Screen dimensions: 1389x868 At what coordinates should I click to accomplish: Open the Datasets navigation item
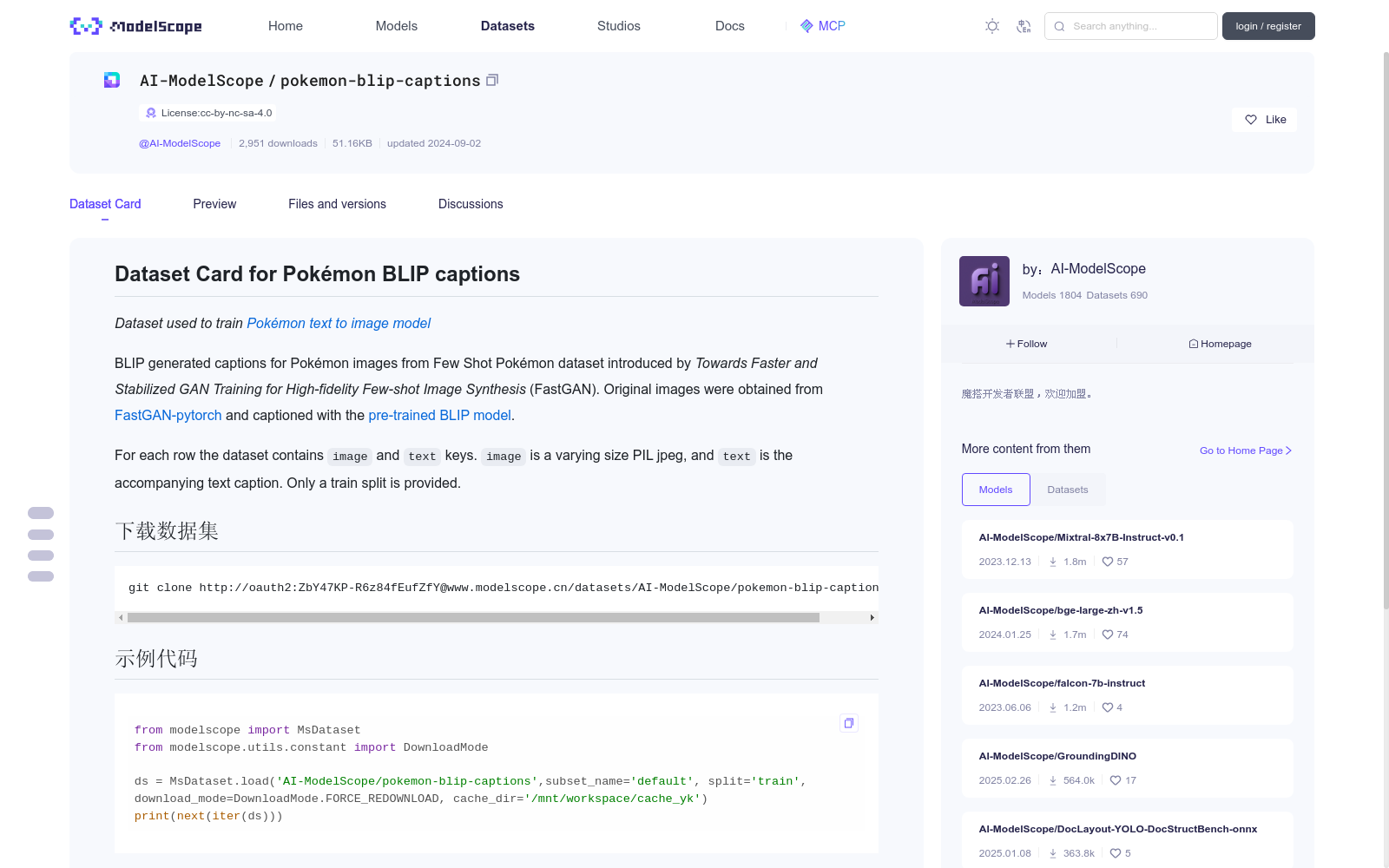point(508,26)
